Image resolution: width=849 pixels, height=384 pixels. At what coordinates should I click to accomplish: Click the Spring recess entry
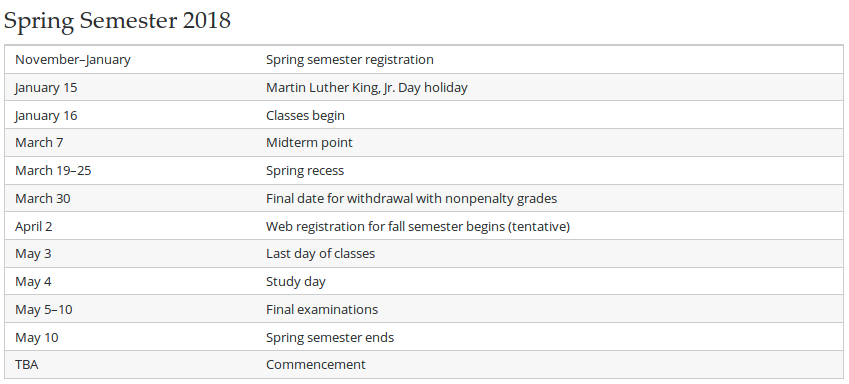pos(305,171)
